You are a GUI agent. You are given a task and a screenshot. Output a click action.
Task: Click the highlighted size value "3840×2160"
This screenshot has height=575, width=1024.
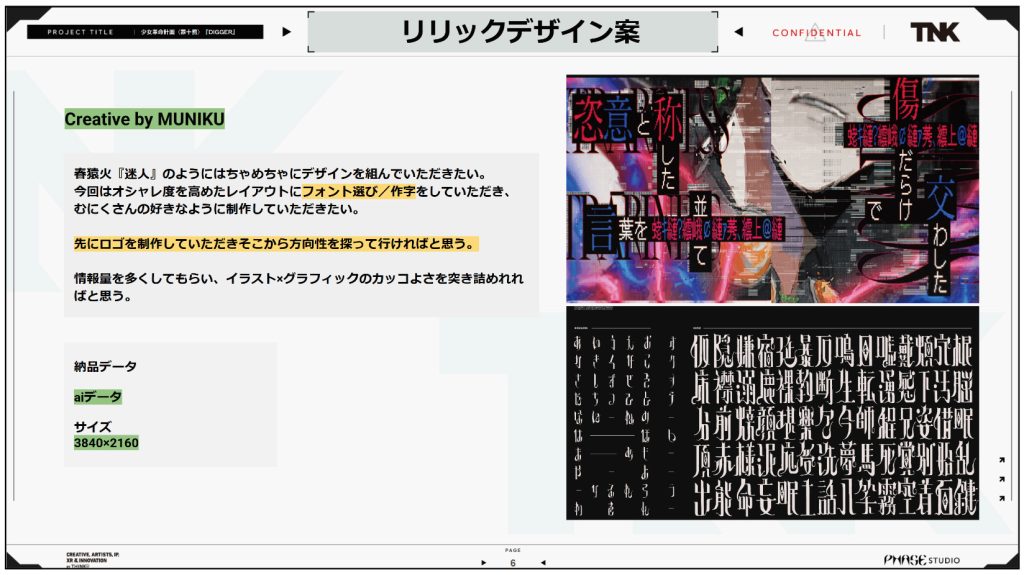106,443
